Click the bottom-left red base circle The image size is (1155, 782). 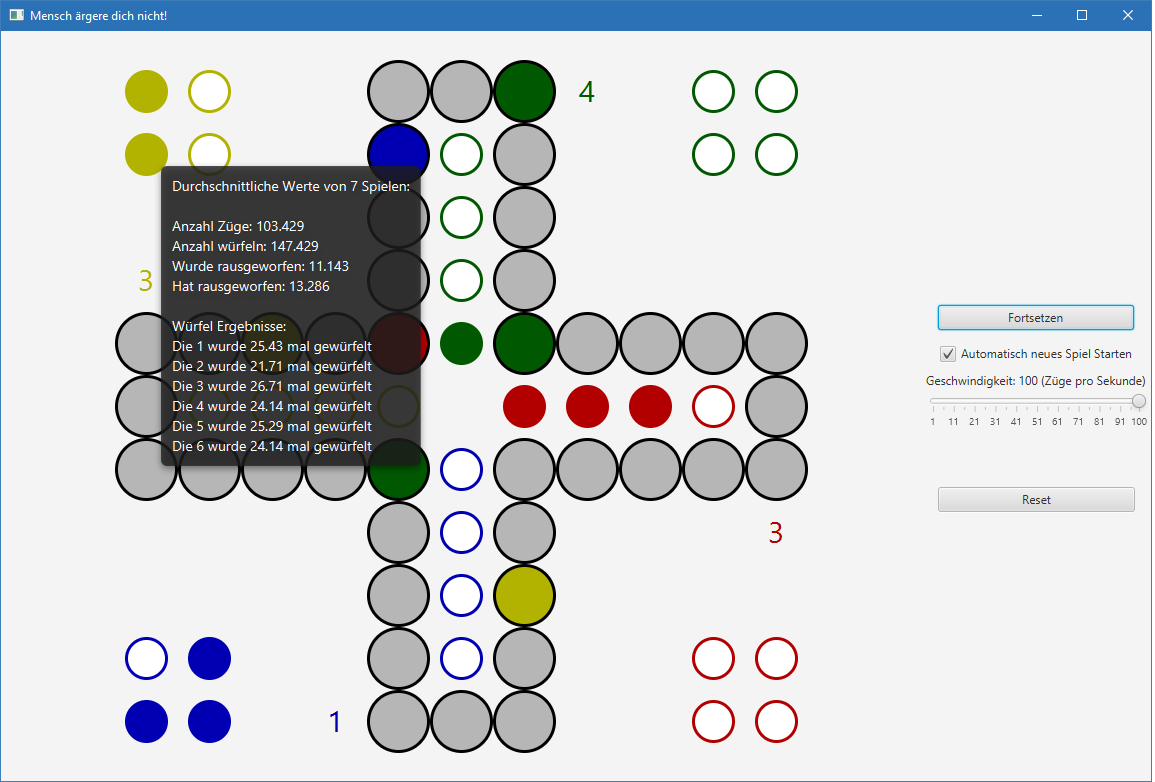(713, 722)
